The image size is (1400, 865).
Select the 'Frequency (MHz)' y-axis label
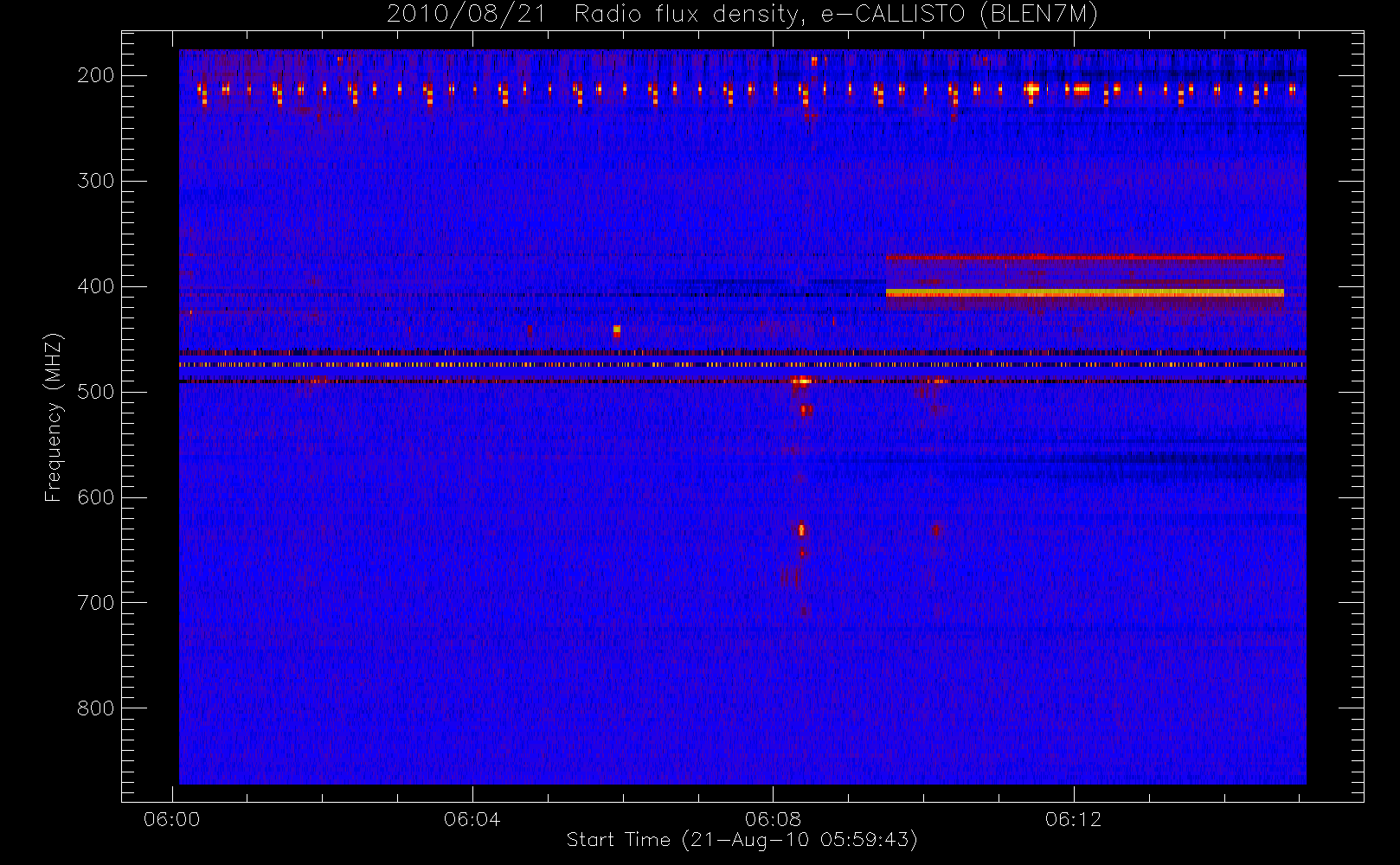point(54,417)
